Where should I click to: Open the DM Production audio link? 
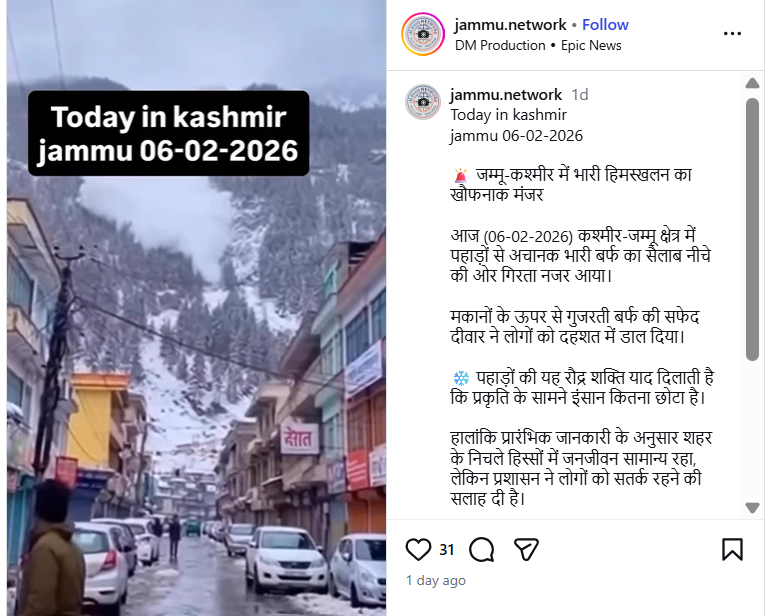pyautogui.click(x=500, y=45)
